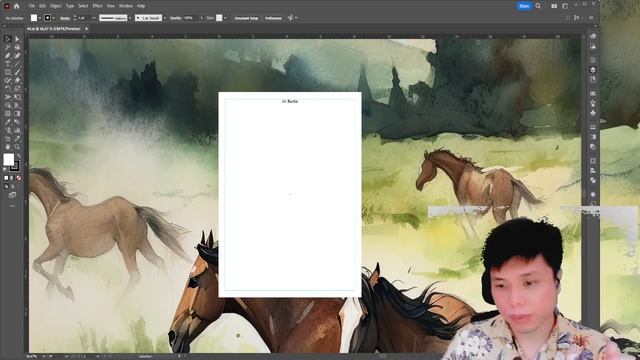Select the Free Transform tool
The height and width of the screenshot is (360, 640).
[x=17, y=97]
